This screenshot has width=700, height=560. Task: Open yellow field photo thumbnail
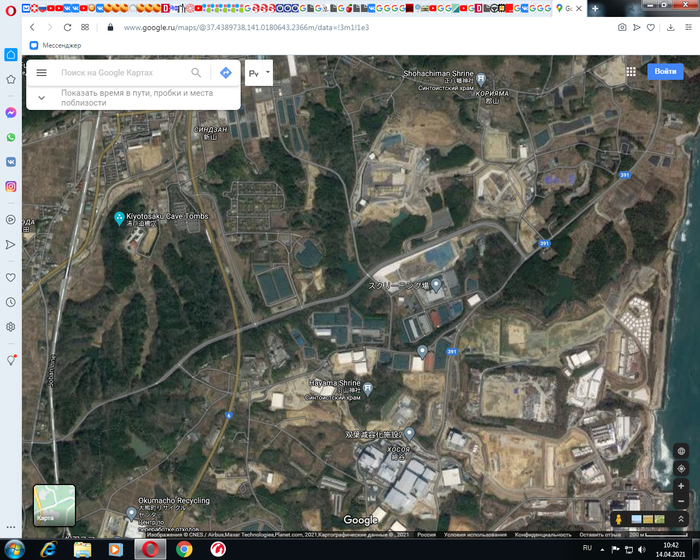click(647, 519)
